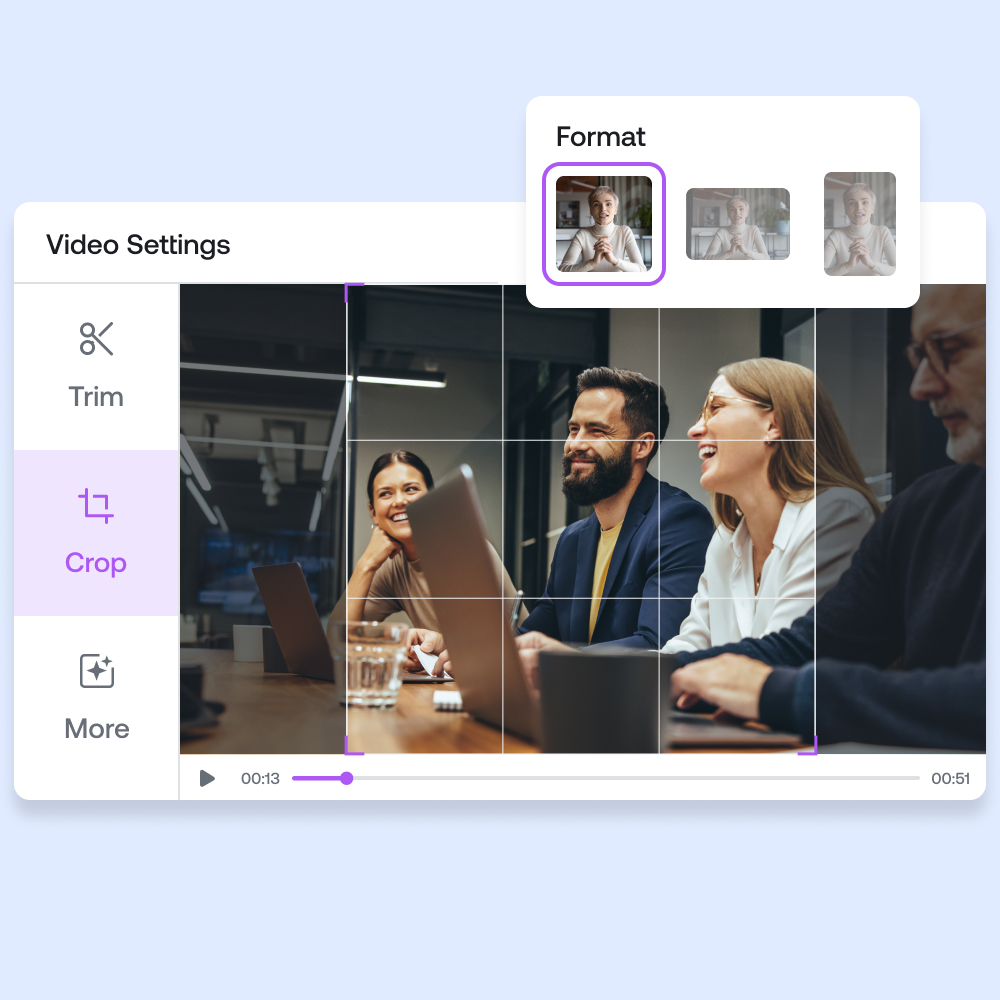Image resolution: width=1000 pixels, height=1000 pixels.
Task: Choose the square format thumbnail
Action: point(604,224)
